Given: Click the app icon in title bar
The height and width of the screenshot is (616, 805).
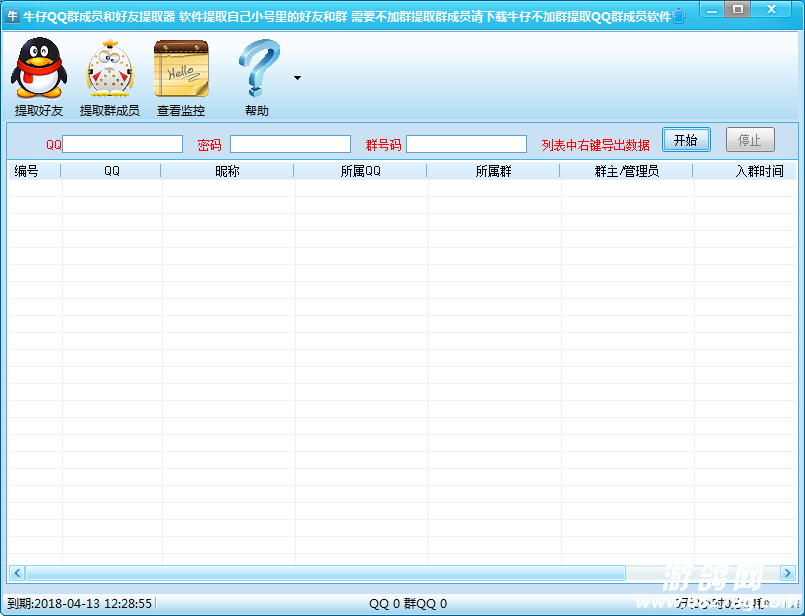Looking at the screenshot, I should pyautogui.click(x=12, y=16).
